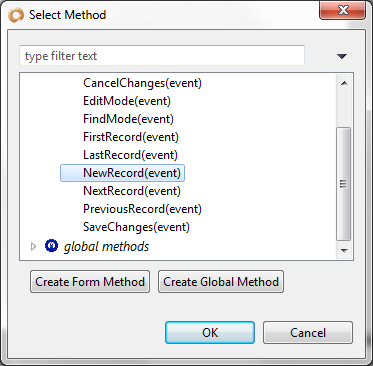Select LastRecord(event) entry
373x366 pixels.
tap(130, 155)
